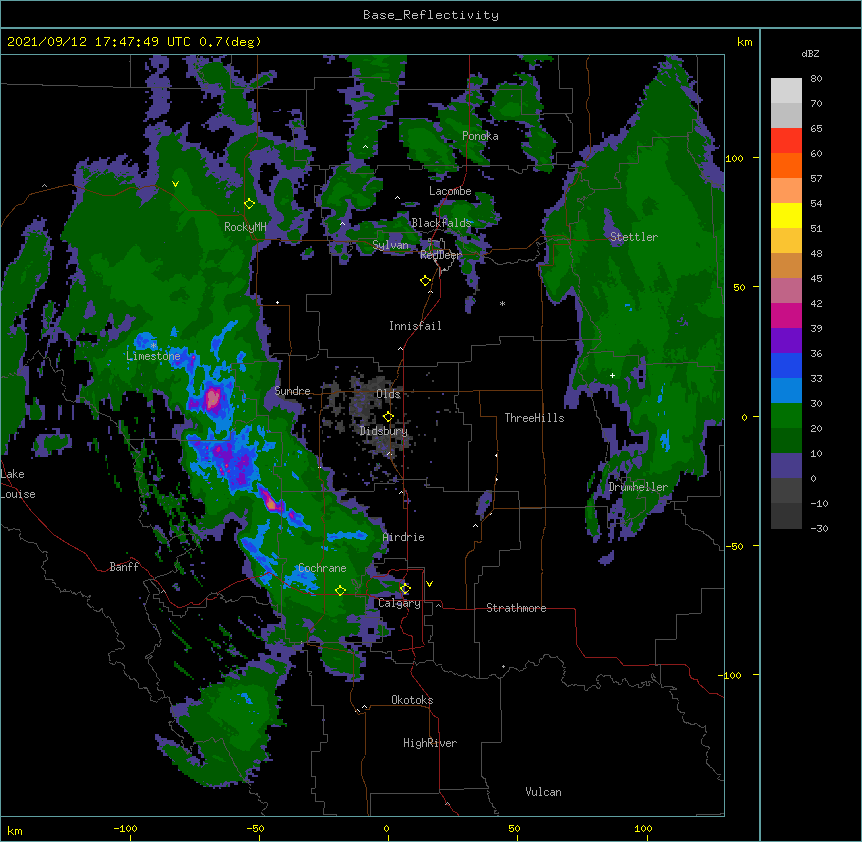
Task: Click the 45 value on dBZ scale
Action: pos(816,279)
